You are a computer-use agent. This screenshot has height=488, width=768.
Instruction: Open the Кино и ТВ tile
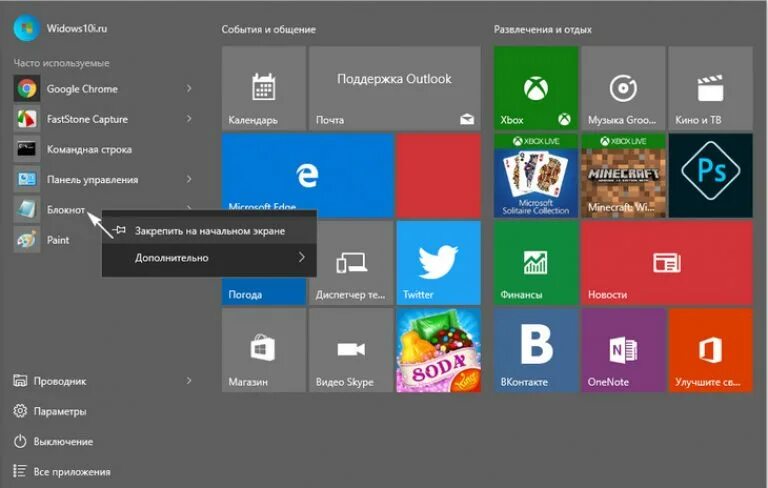[x=710, y=88]
